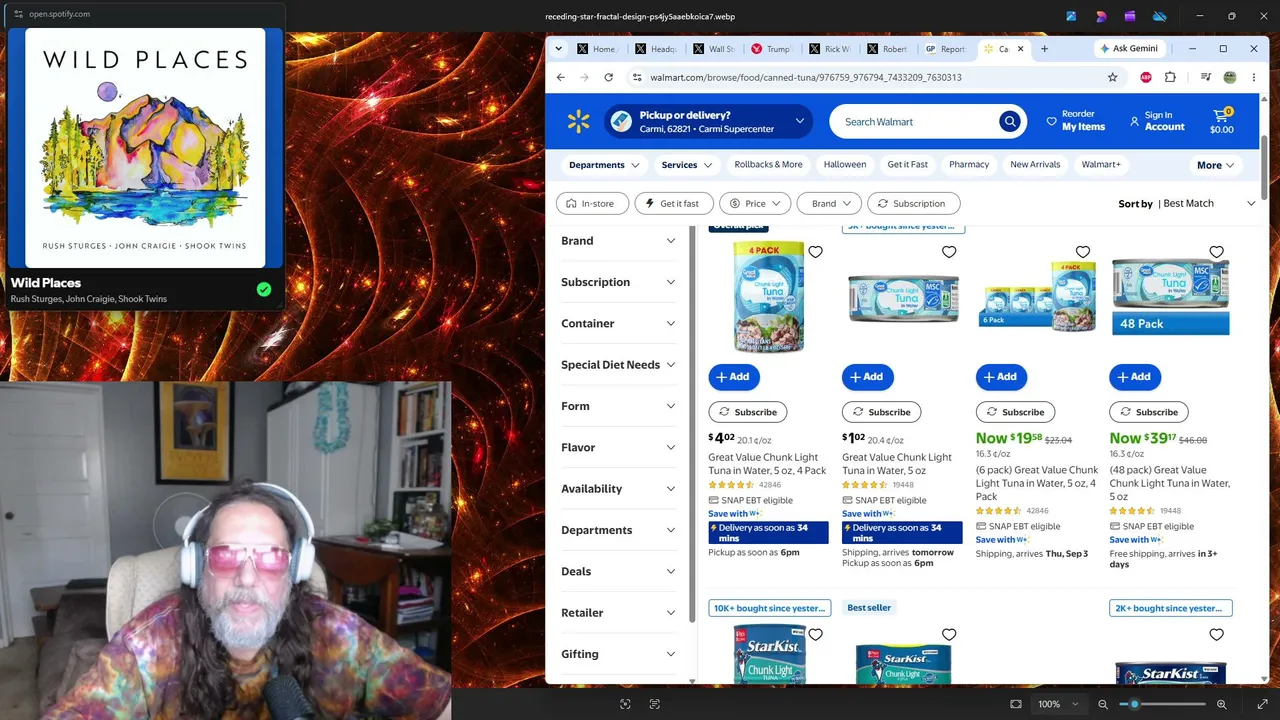Open Reorder My Items link
This screenshot has width=1280, height=720.
coord(1075,121)
